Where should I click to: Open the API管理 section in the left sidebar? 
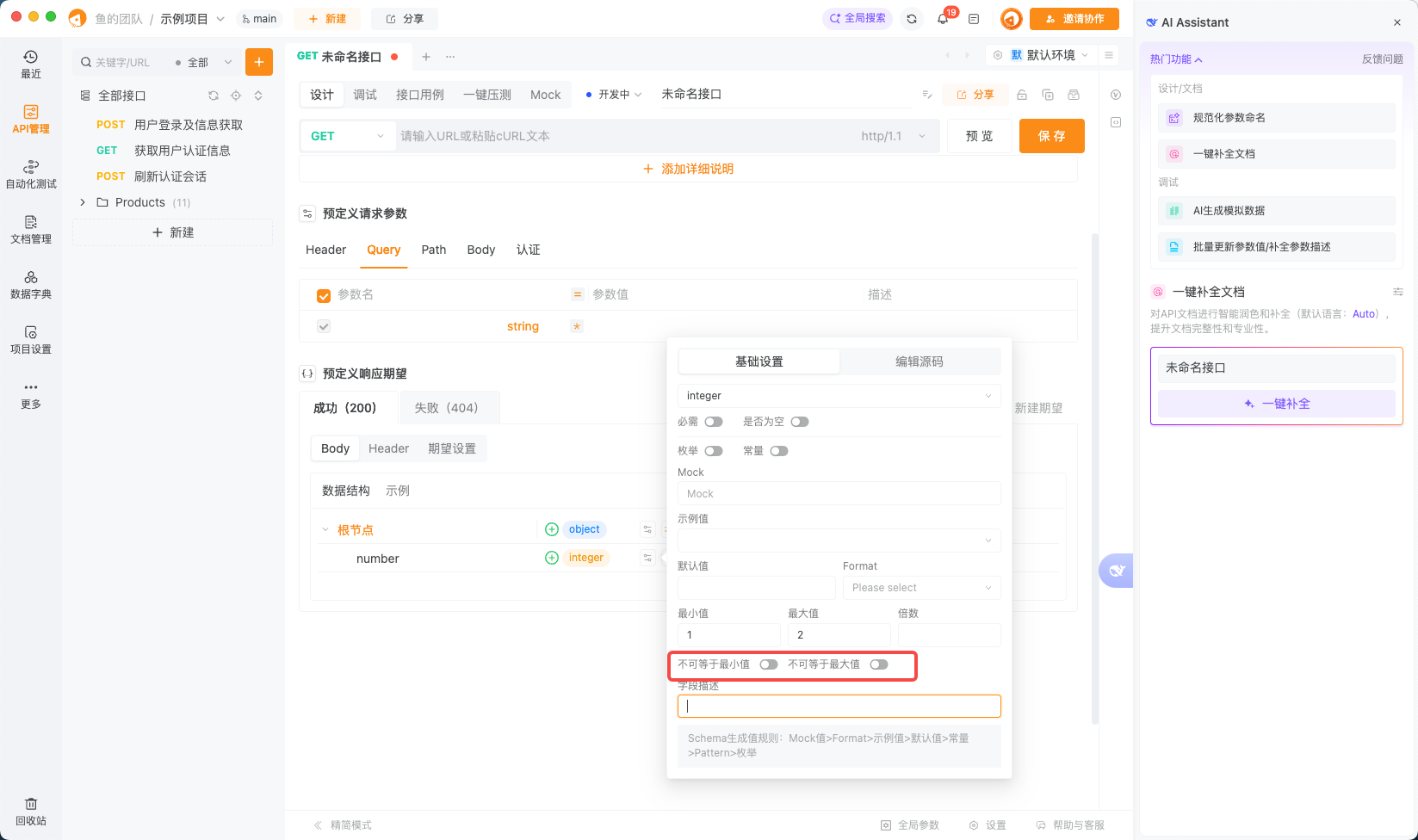[x=30, y=120]
